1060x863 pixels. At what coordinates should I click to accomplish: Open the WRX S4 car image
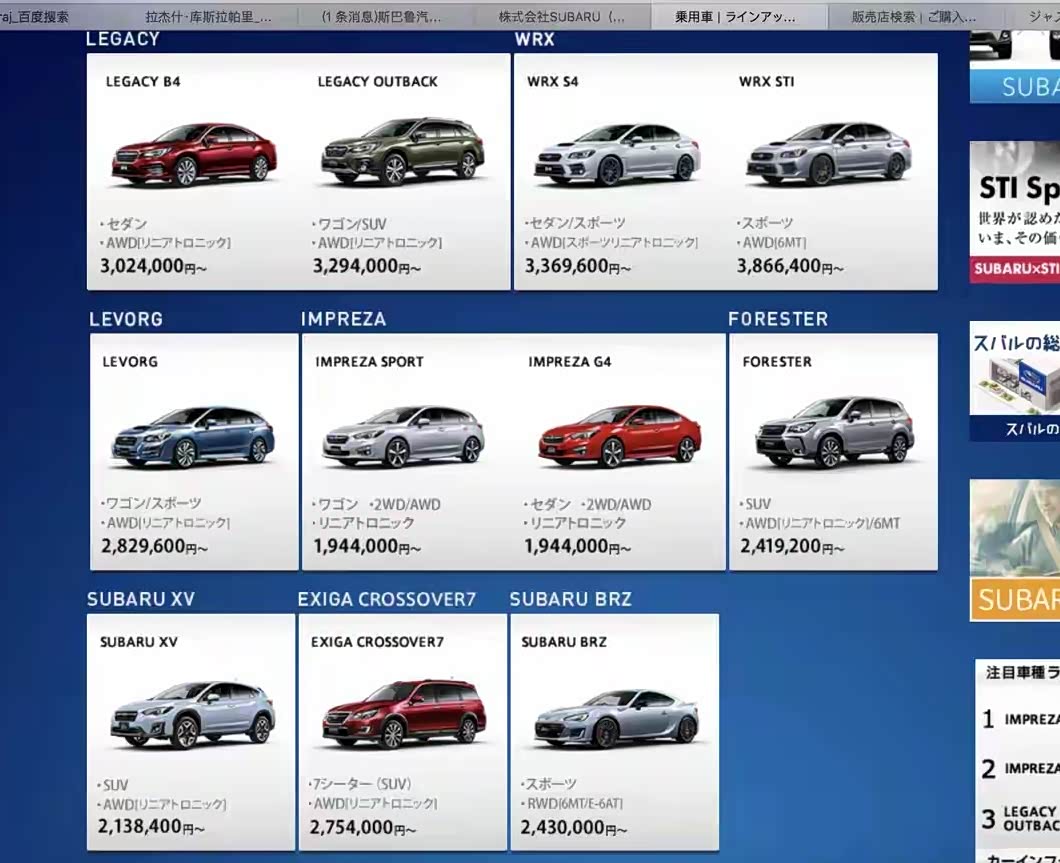[x=617, y=154]
